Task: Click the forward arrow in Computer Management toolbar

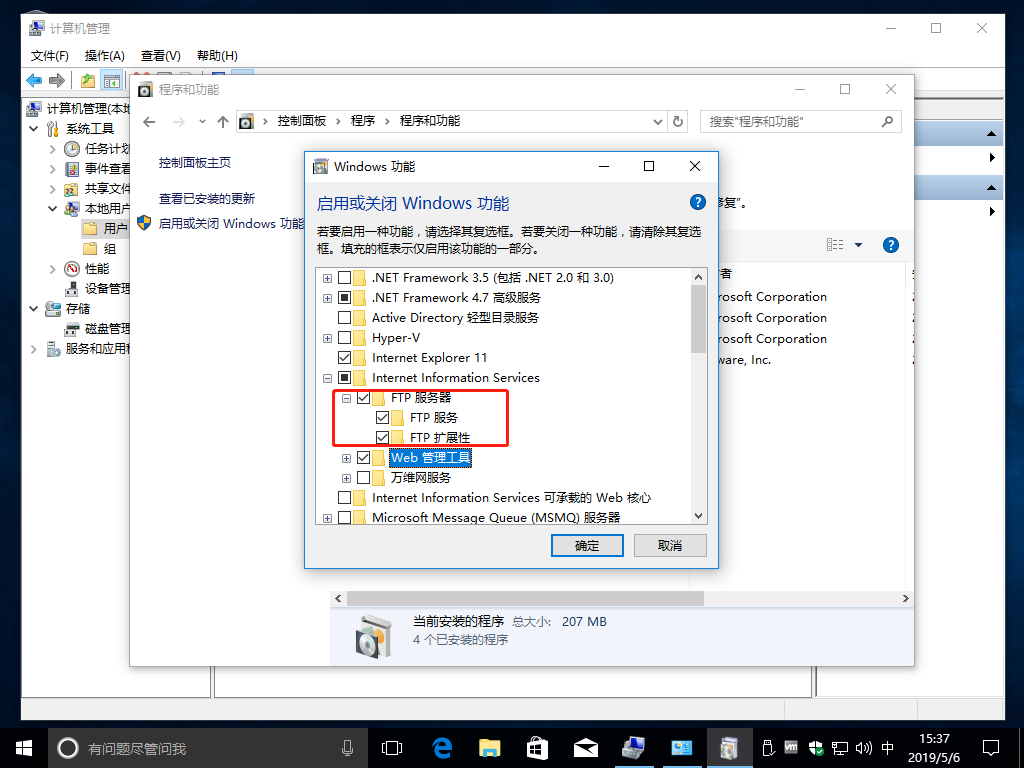Action: [57, 80]
